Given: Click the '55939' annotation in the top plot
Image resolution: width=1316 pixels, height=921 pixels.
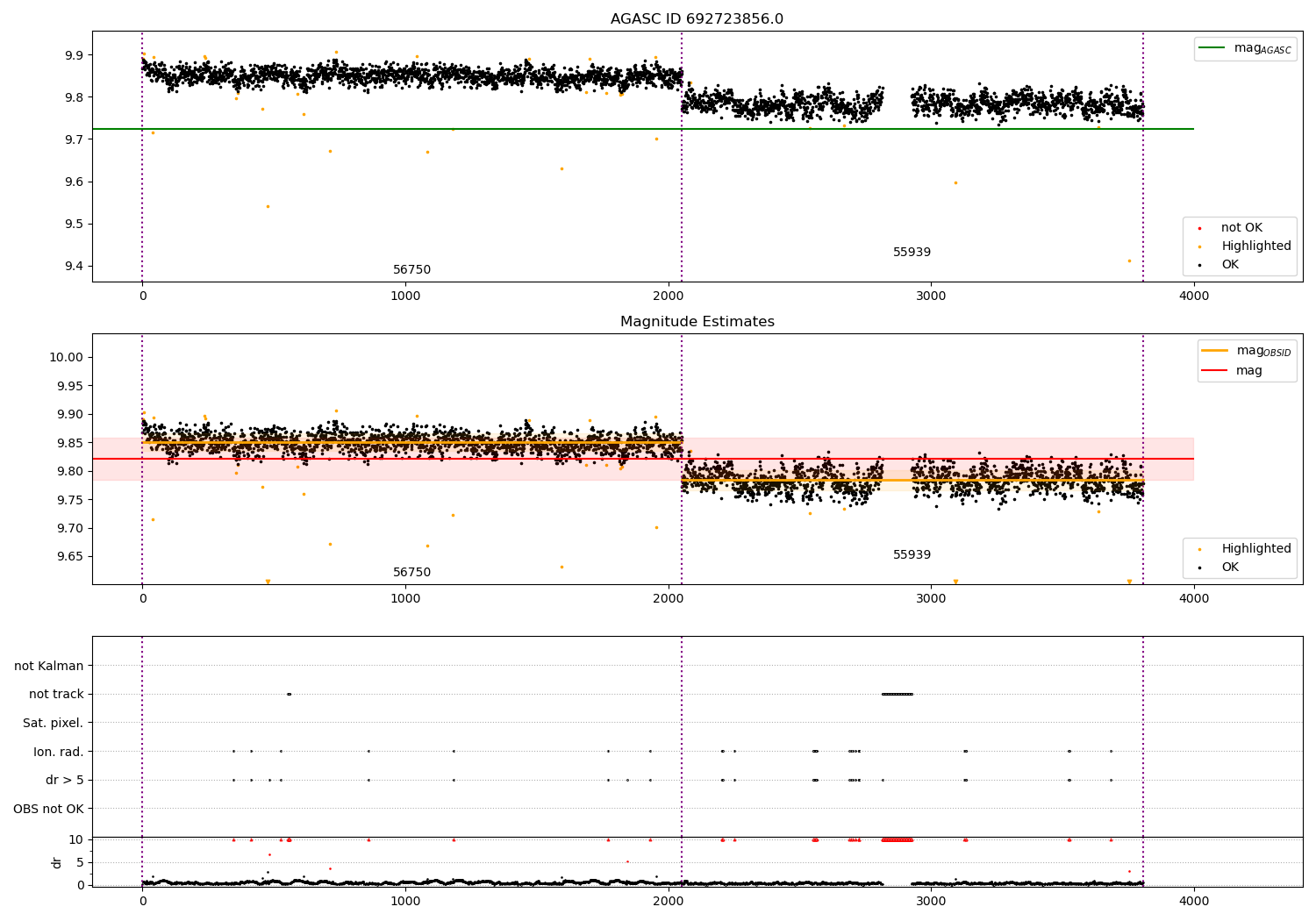Looking at the screenshot, I should click(x=912, y=253).
